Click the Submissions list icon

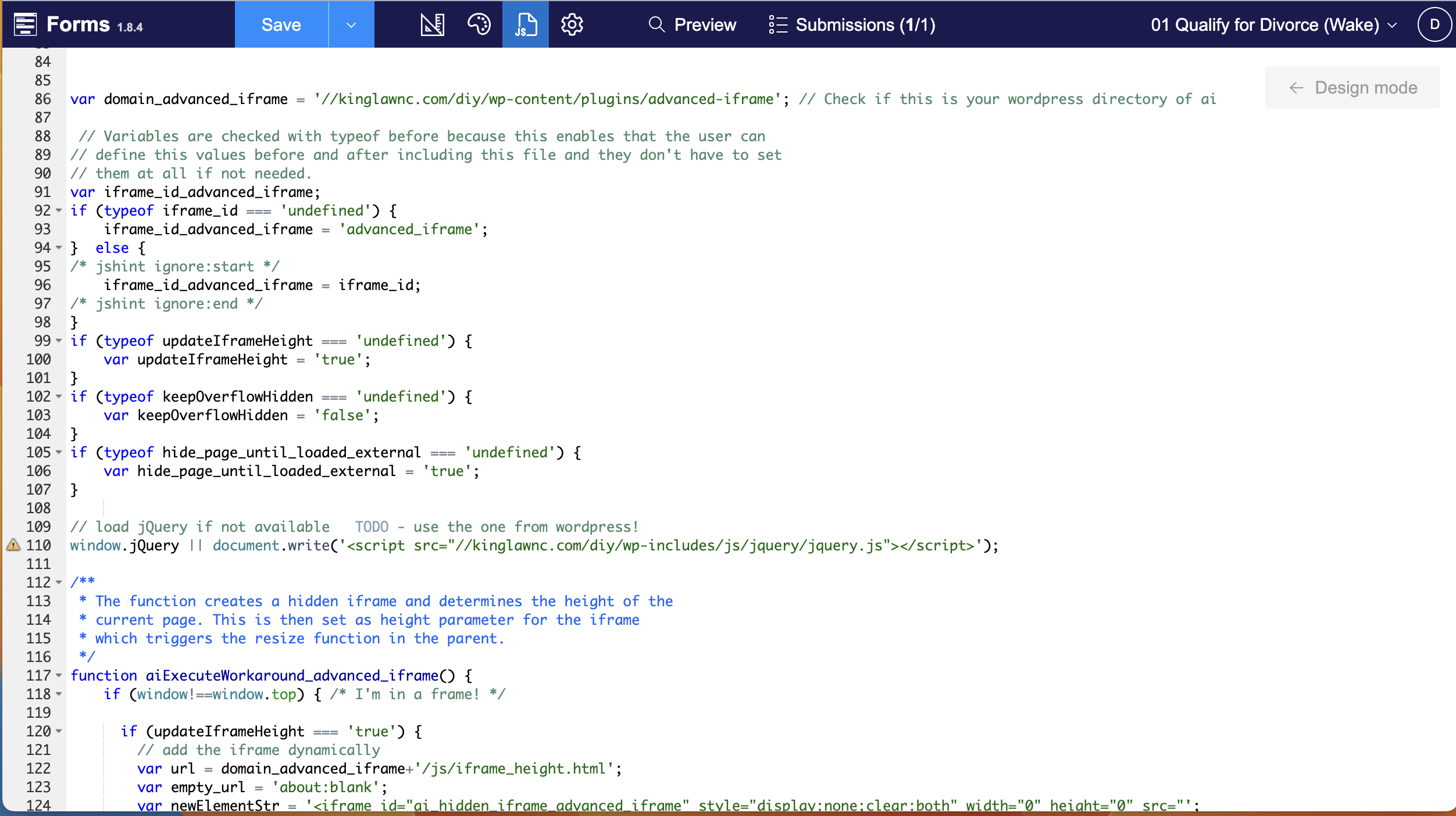pos(778,24)
